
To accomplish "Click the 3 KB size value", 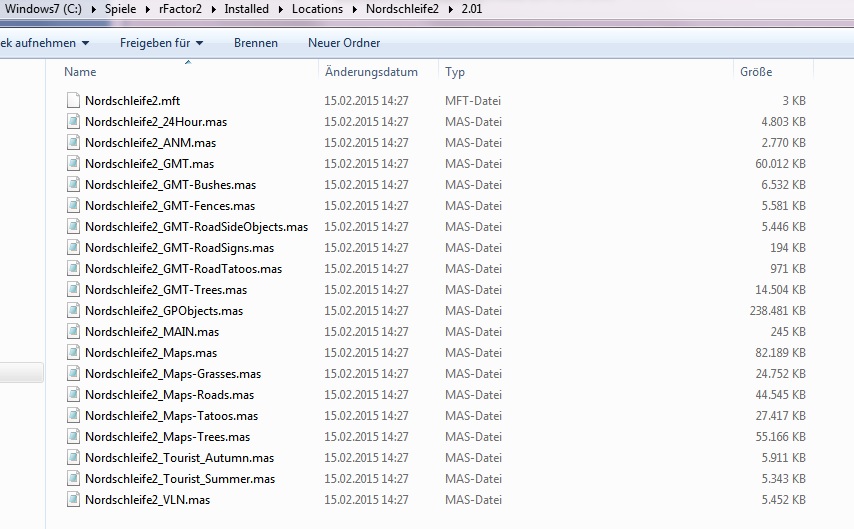I will click(794, 101).
